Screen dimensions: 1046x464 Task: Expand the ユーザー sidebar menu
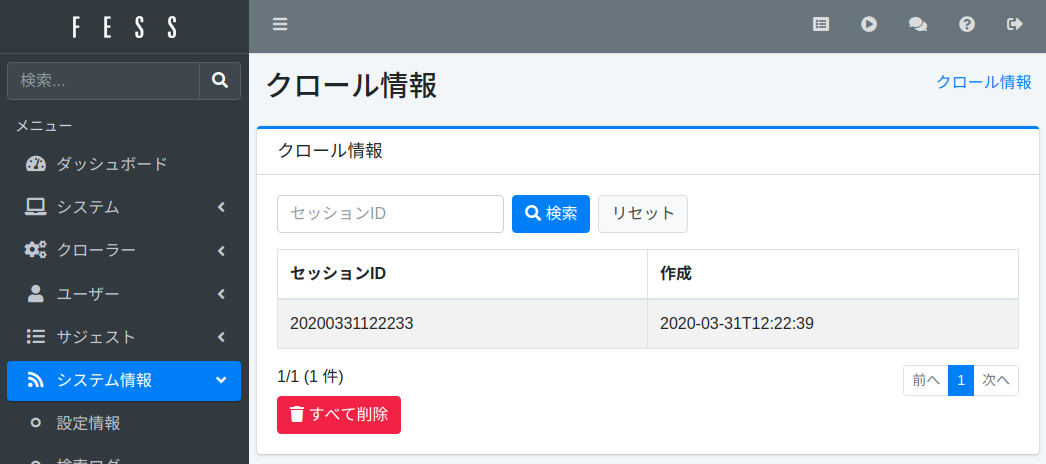(123, 294)
